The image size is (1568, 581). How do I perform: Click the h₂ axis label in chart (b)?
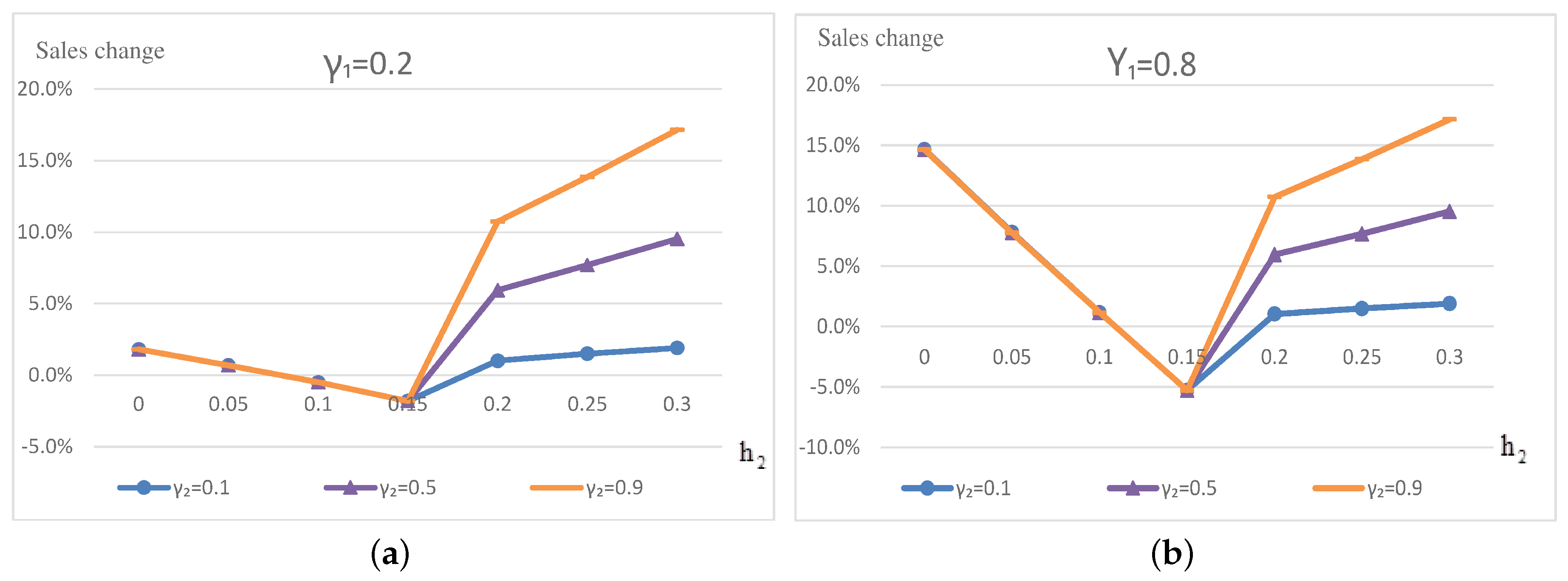[1513, 448]
